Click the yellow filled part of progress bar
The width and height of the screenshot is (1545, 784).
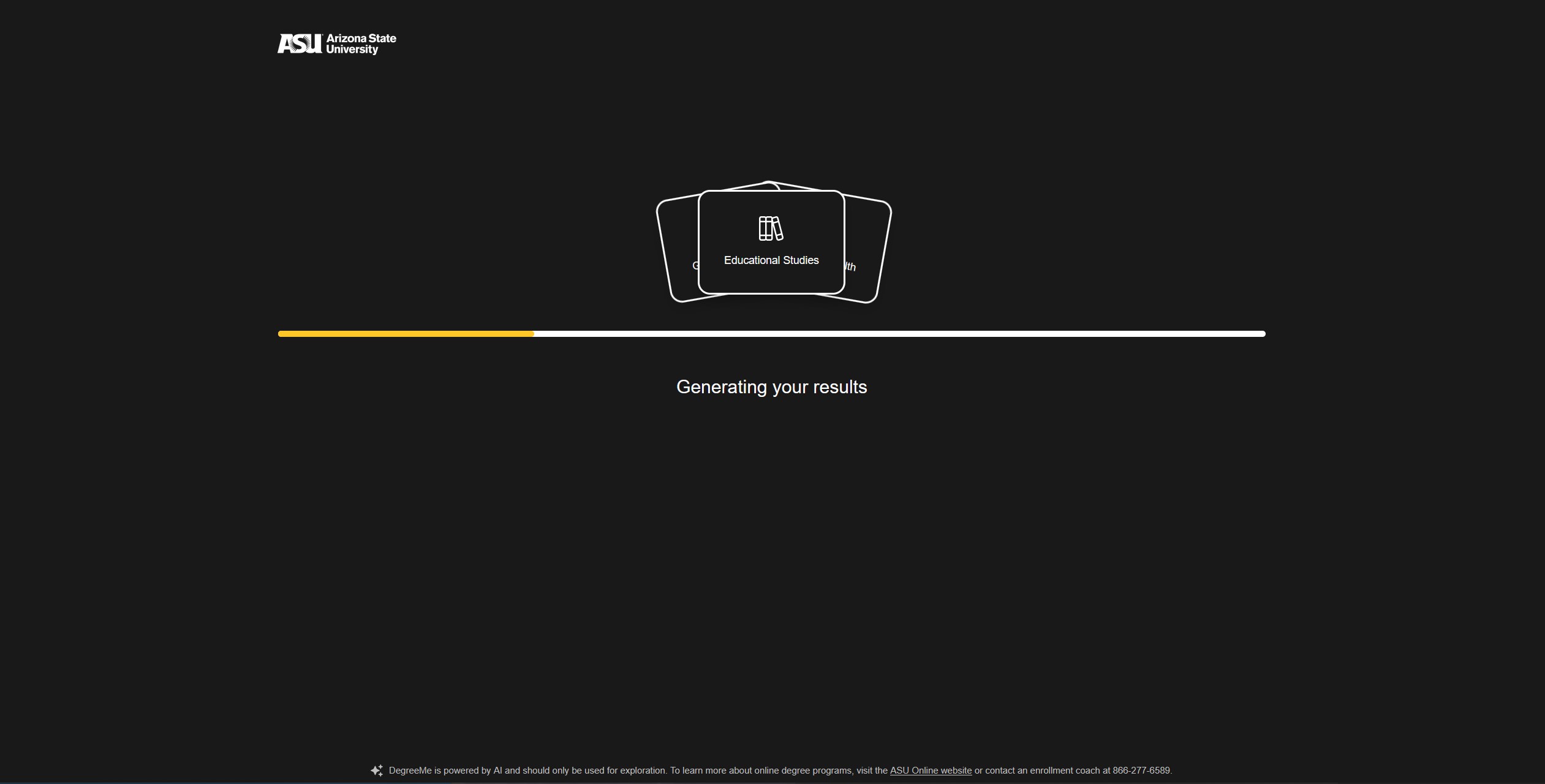coord(406,334)
